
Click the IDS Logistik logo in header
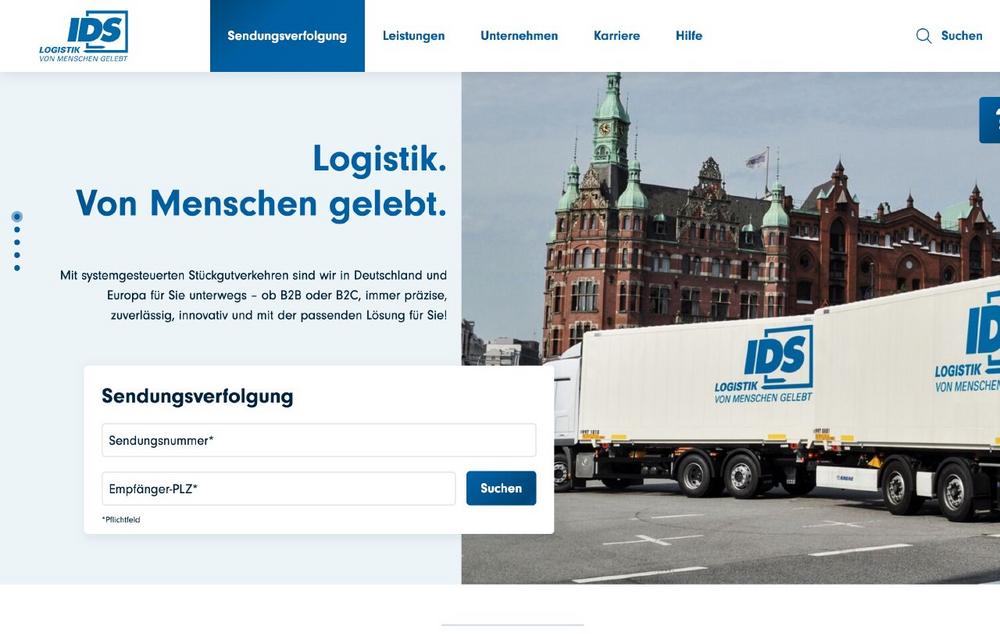[x=84, y=36]
